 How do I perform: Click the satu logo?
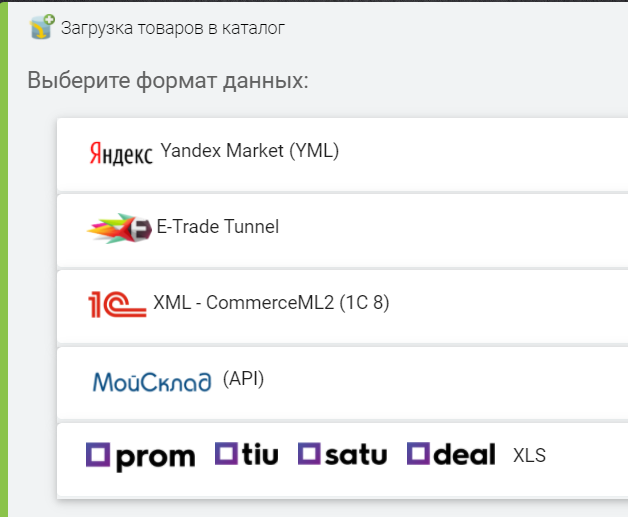pyautogui.click(x=343, y=455)
